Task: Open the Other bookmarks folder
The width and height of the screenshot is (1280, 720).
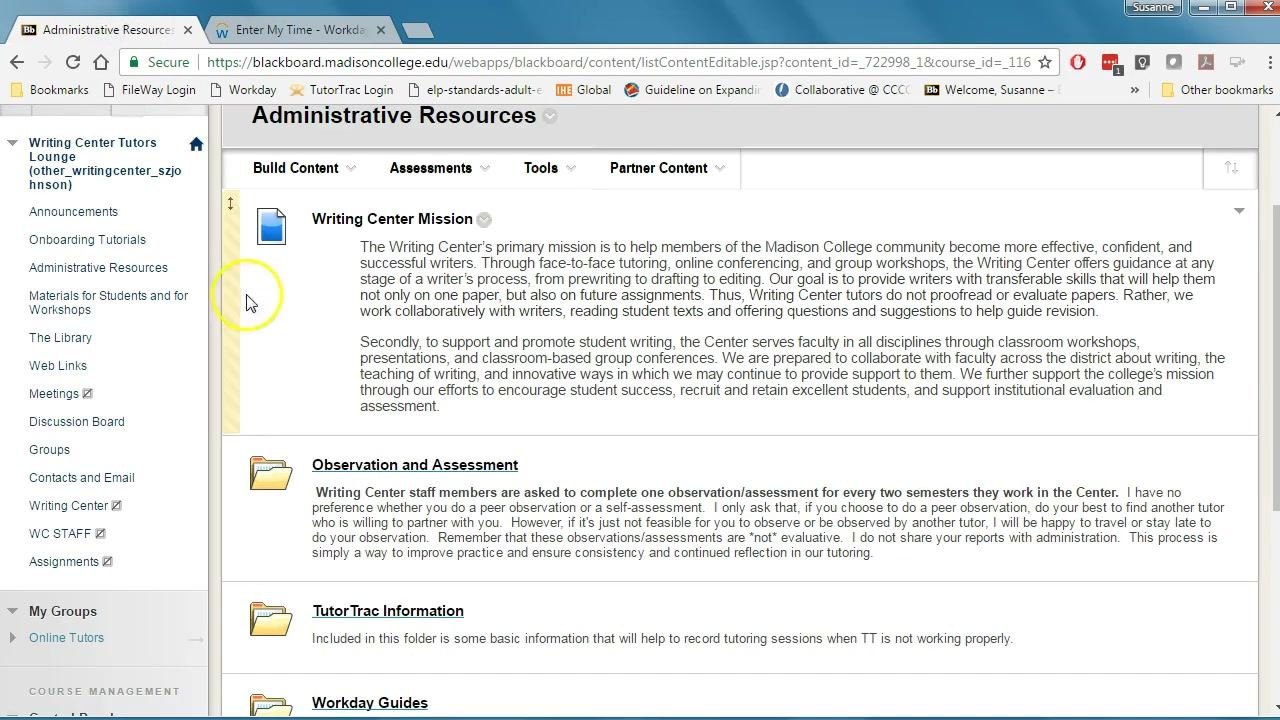Action: (x=1217, y=90)
